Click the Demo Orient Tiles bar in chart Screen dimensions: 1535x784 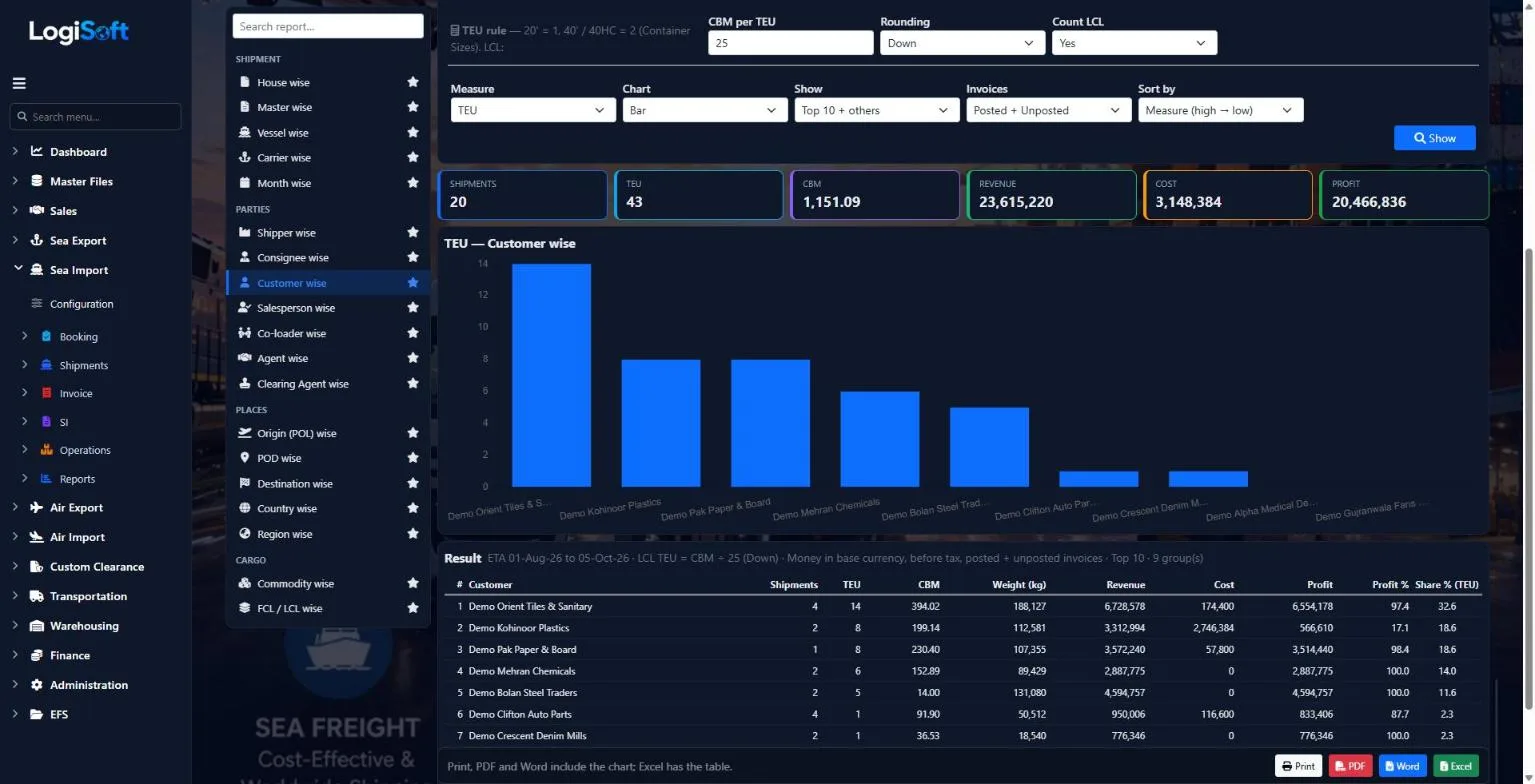pyautogui.click(x=551, y=375)
